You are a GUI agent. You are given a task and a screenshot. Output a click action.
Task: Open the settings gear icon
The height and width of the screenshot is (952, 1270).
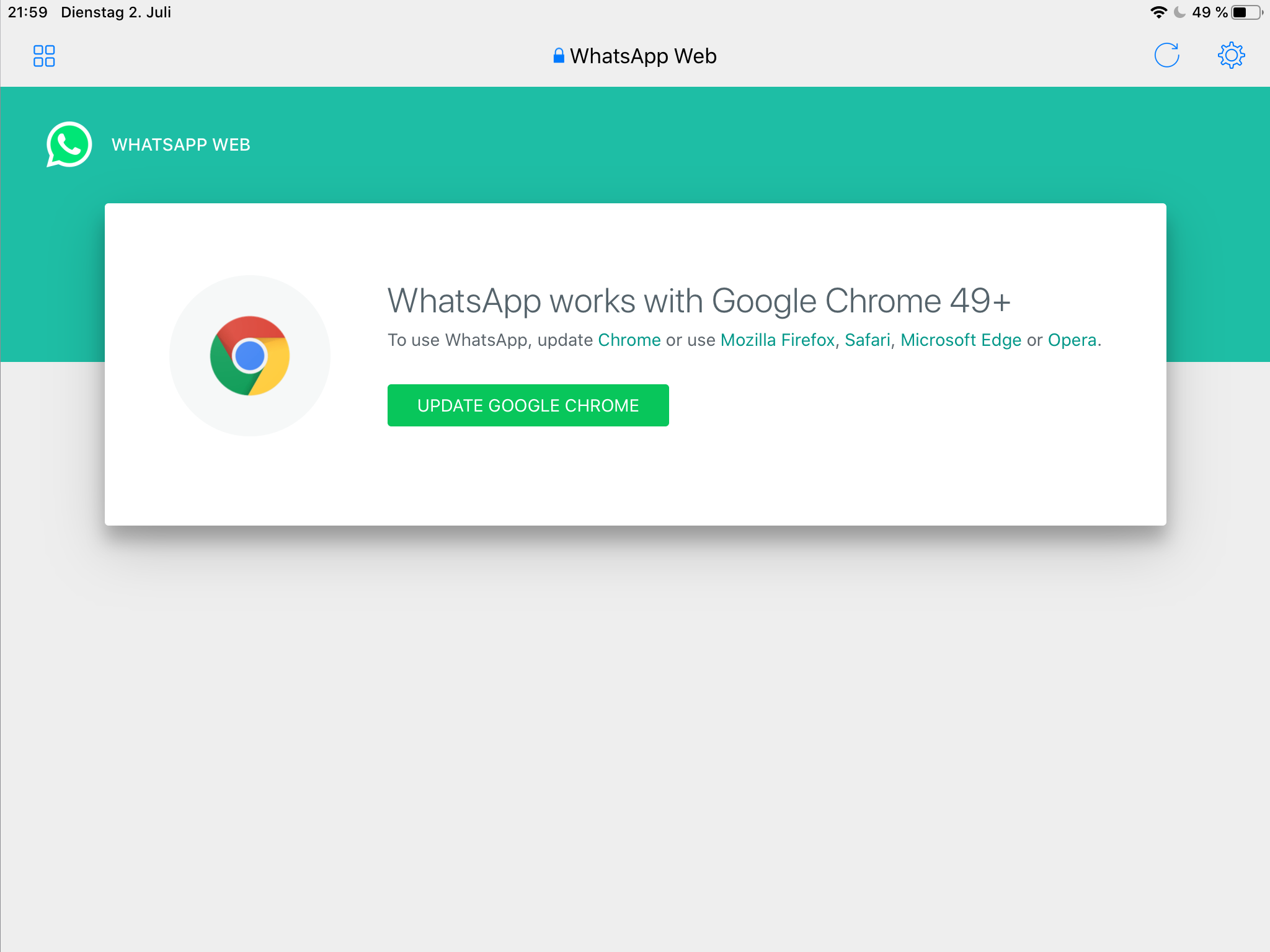[x=1231, y=55]
